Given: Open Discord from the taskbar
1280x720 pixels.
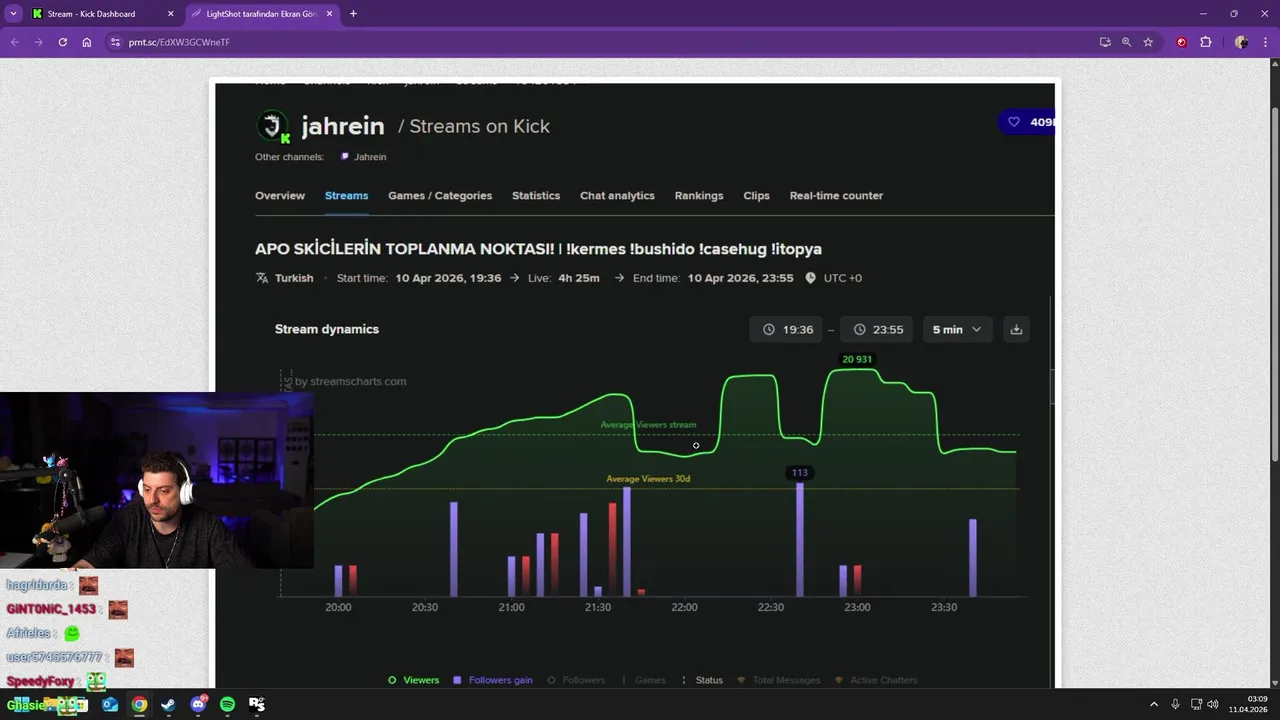Looking at the screenshot, I should tap(198, 704).
